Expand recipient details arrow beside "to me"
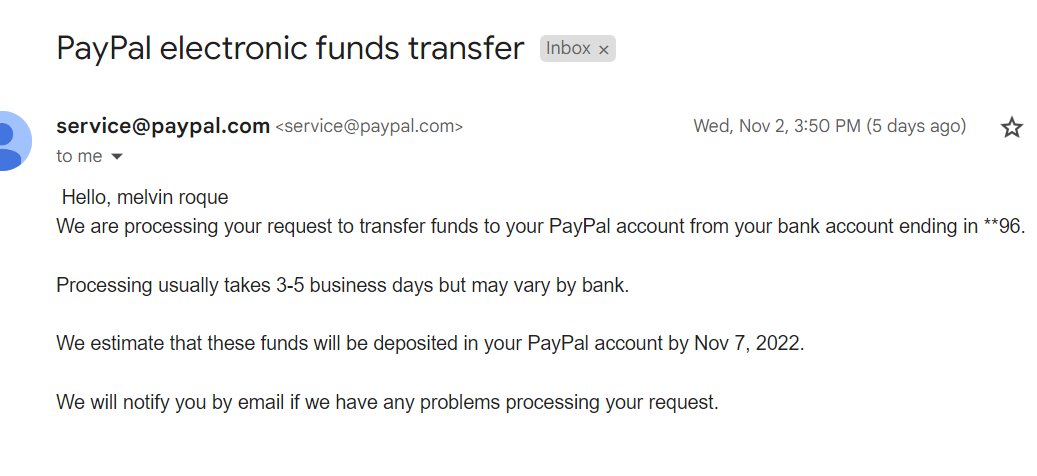Screen dimensions: 1037x476 coord(117,157)
